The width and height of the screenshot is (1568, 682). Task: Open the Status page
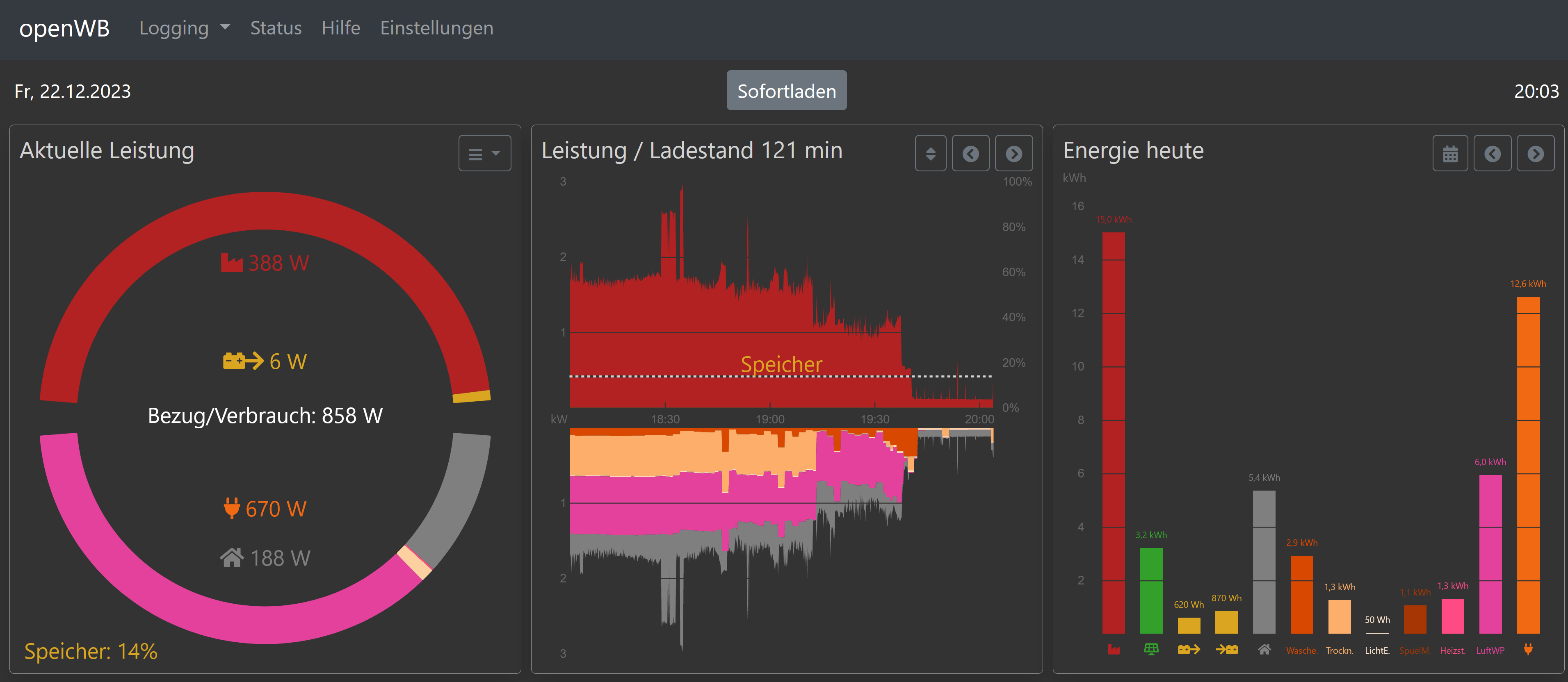(276, 28)
